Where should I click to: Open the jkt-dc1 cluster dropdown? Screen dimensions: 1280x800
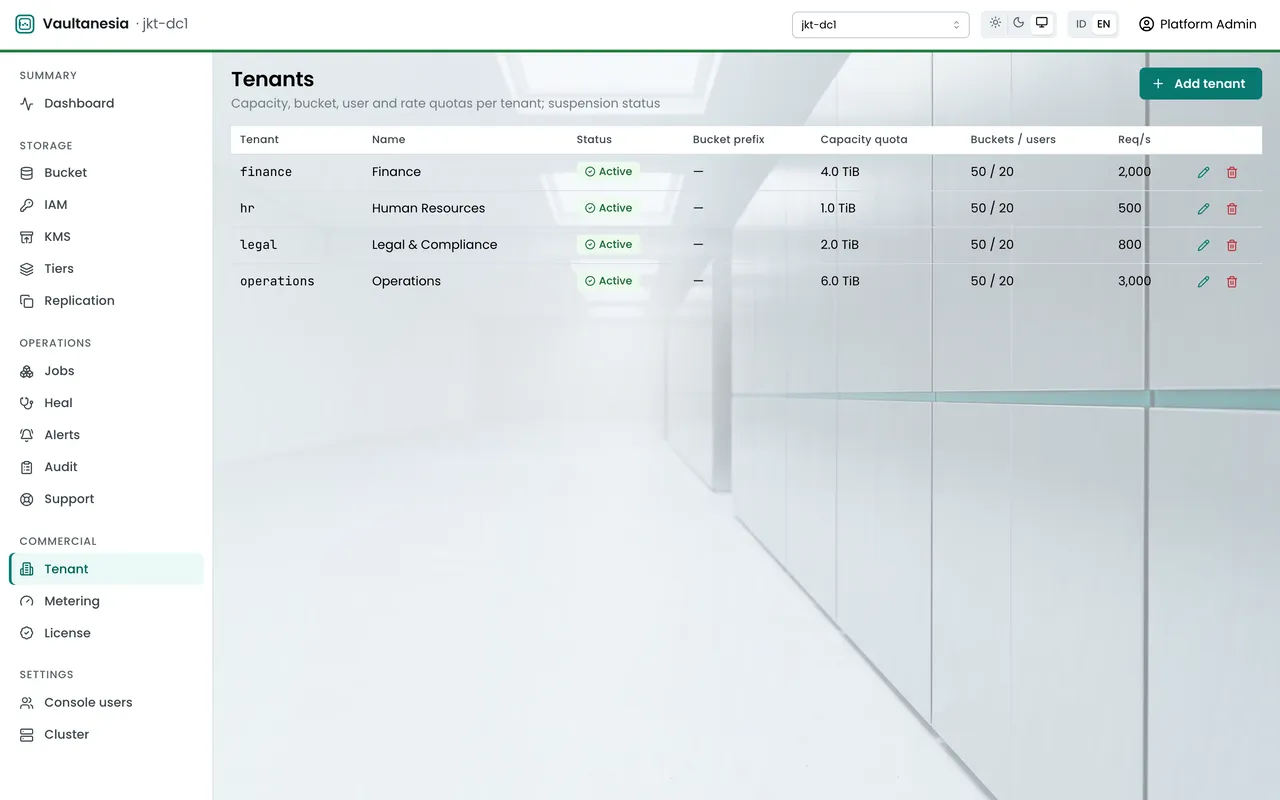[880, 24]
